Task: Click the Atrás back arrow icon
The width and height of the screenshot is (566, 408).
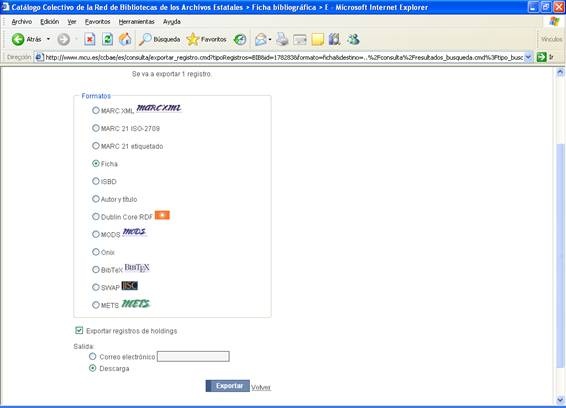Action: pos(18,39)
